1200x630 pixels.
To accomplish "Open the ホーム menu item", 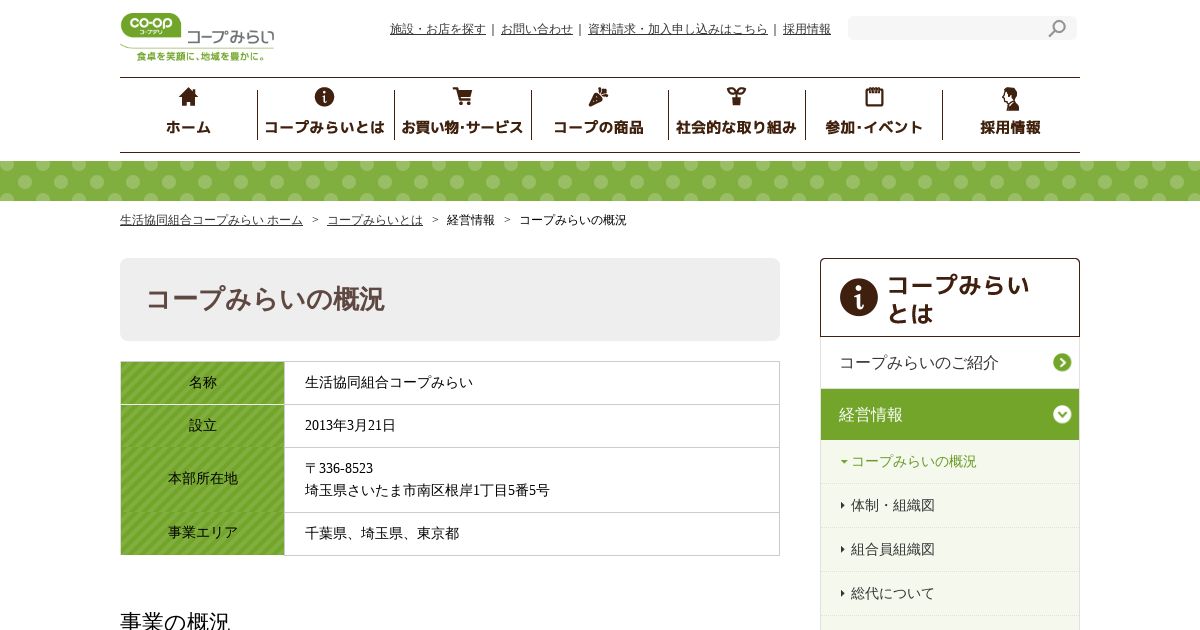I will pos(188,127).
